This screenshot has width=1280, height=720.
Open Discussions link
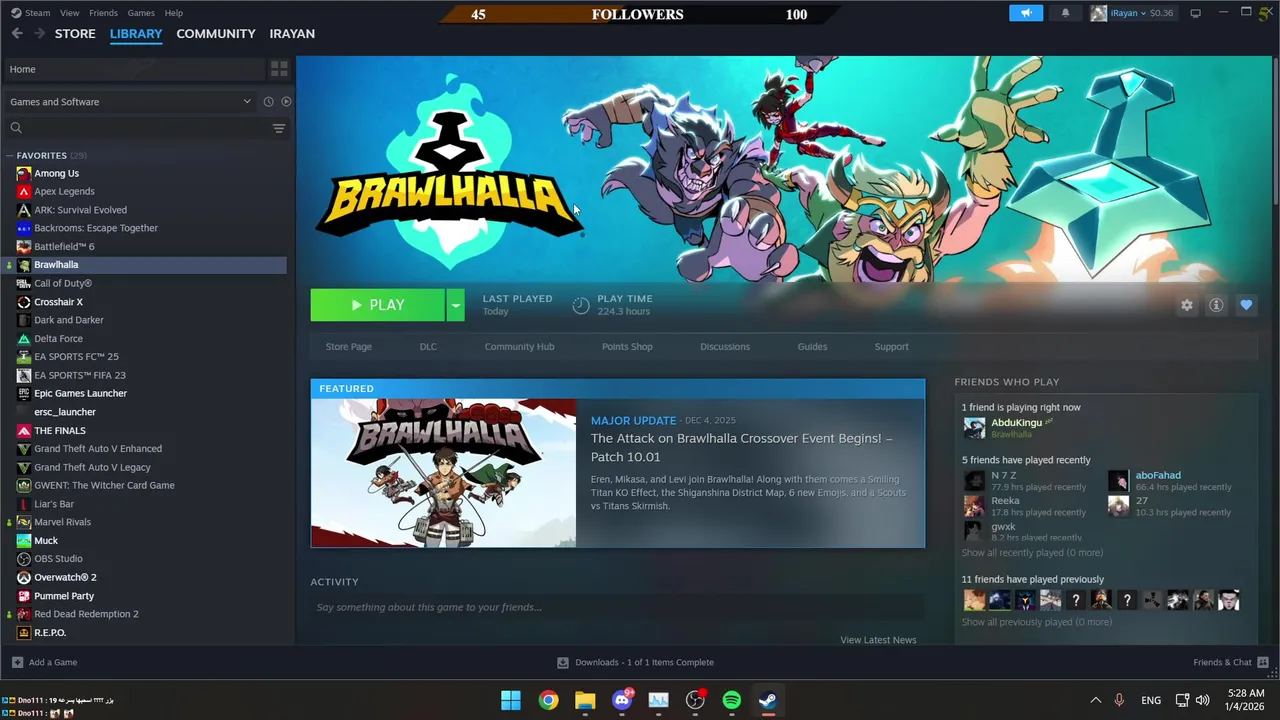point(725,347)
